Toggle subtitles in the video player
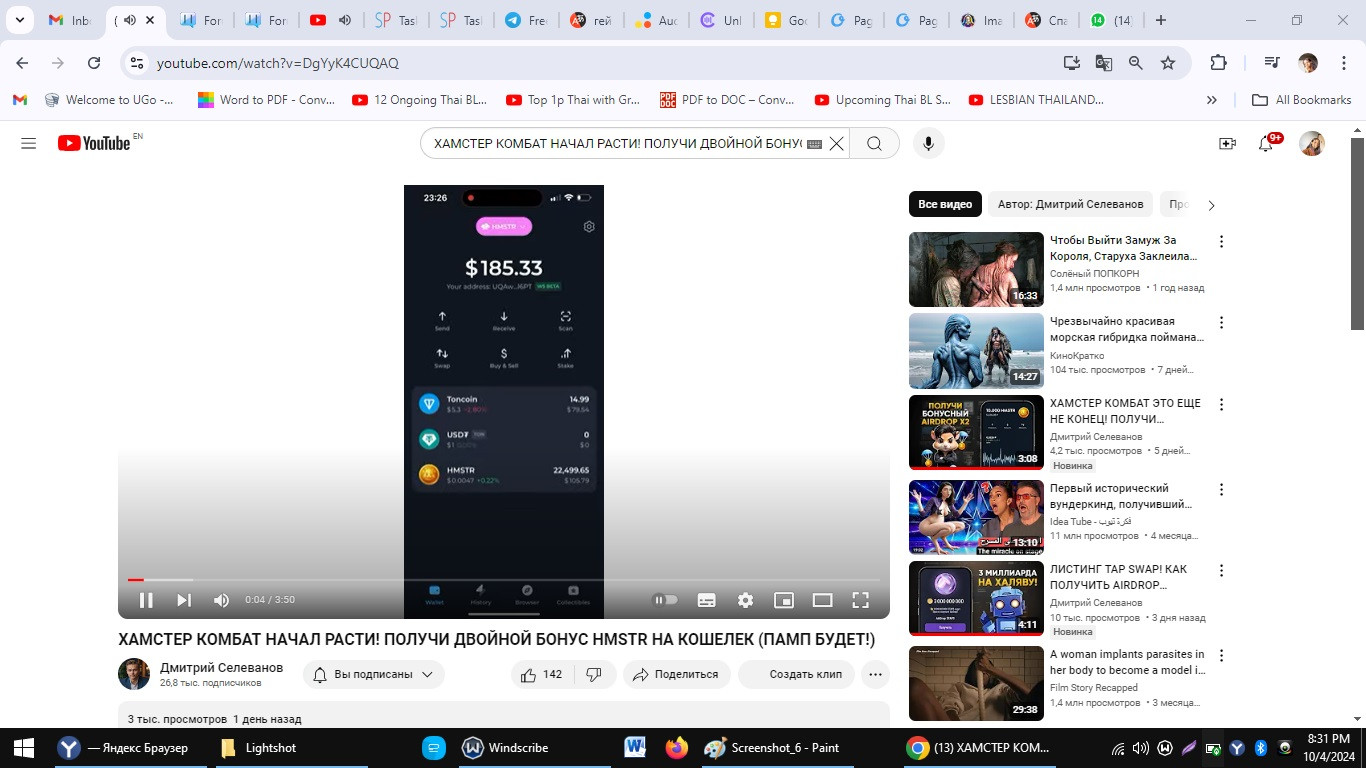The image size is (1366, 768). [706, 600]
